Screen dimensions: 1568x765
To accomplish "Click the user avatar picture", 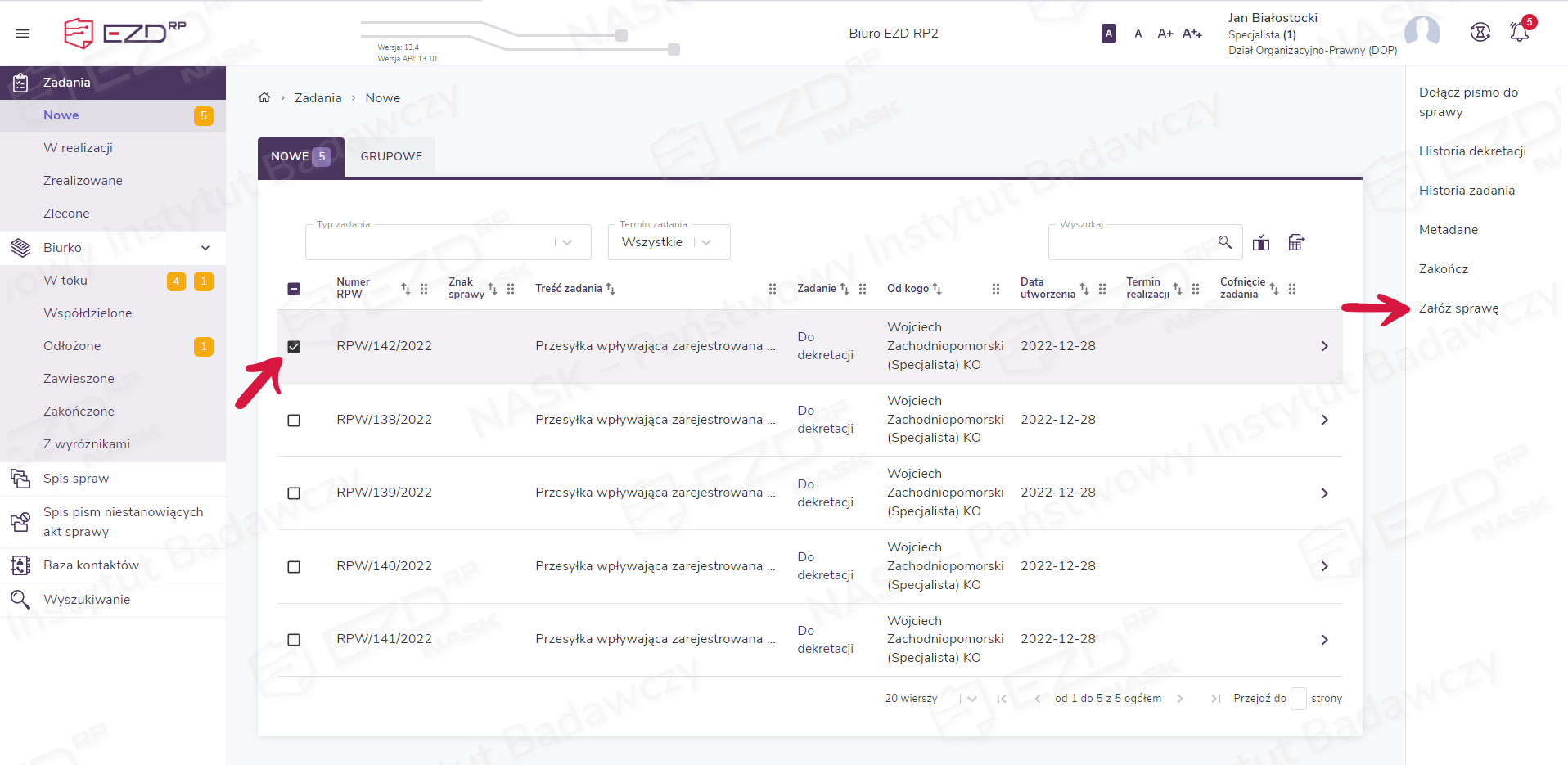I will [x=1422, y=33].
